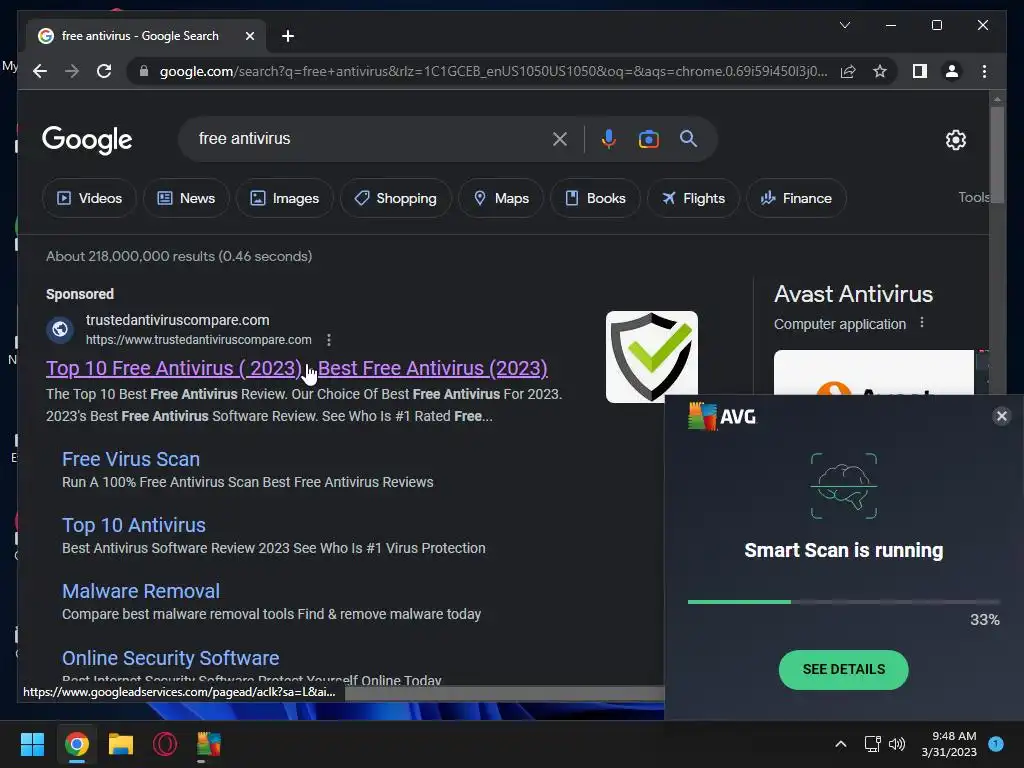The image size is (1024, 768).
Task: Switch to Shopping results
Action: click(396, 198)
